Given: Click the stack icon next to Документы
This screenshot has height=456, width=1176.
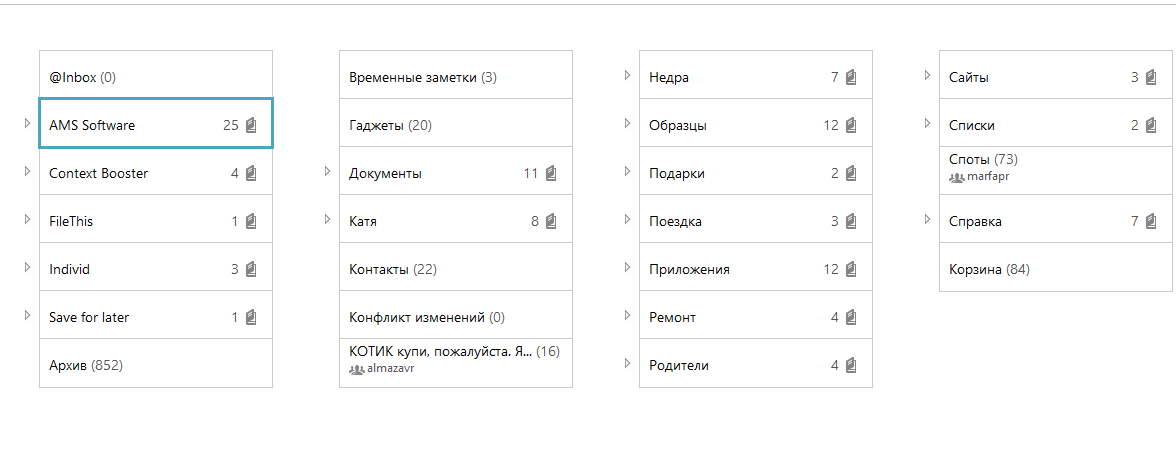Looking at the screenshot, I should click(551, 174).
